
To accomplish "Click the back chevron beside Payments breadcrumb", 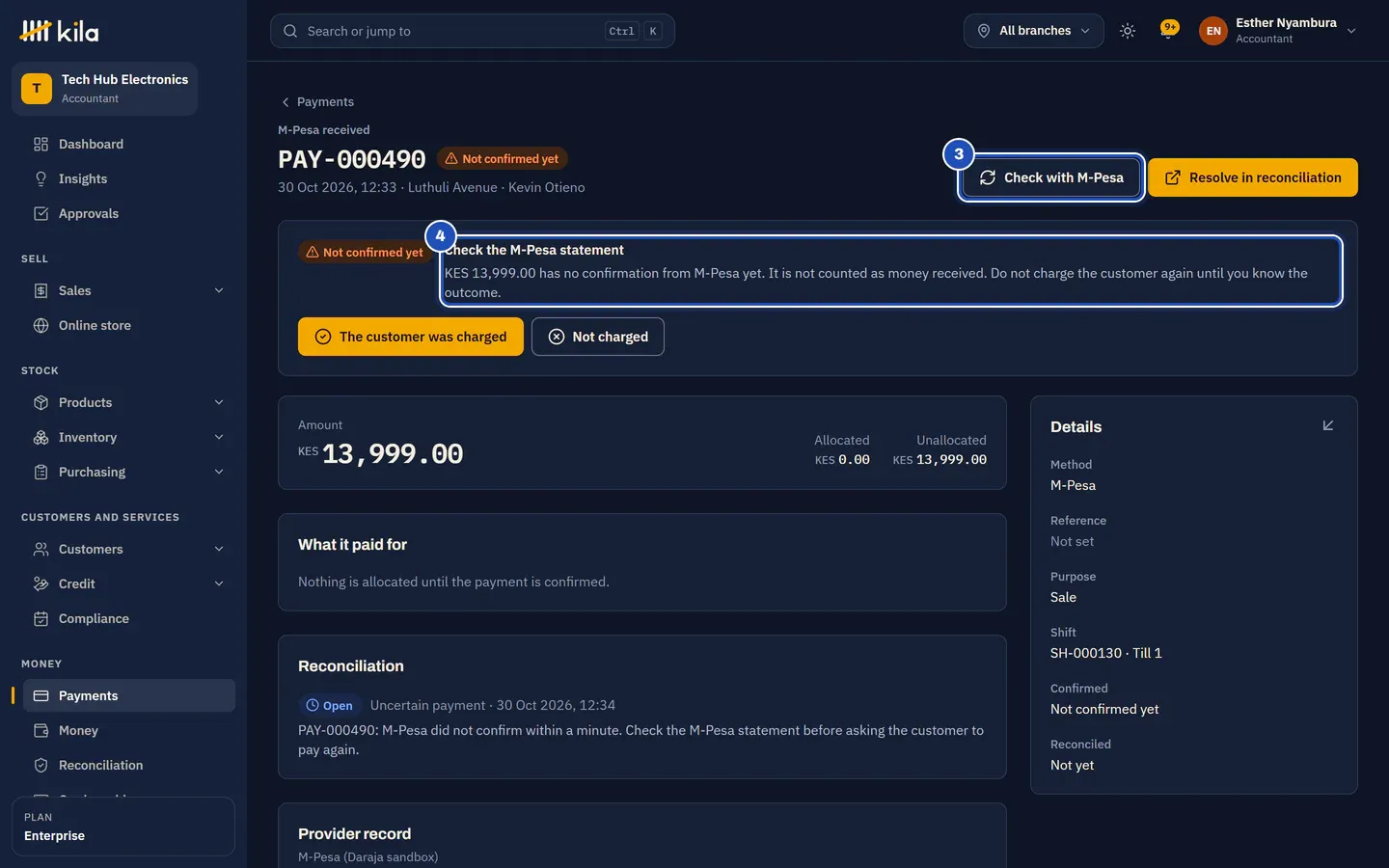I will pyautogui.click(x=286, y=102).
